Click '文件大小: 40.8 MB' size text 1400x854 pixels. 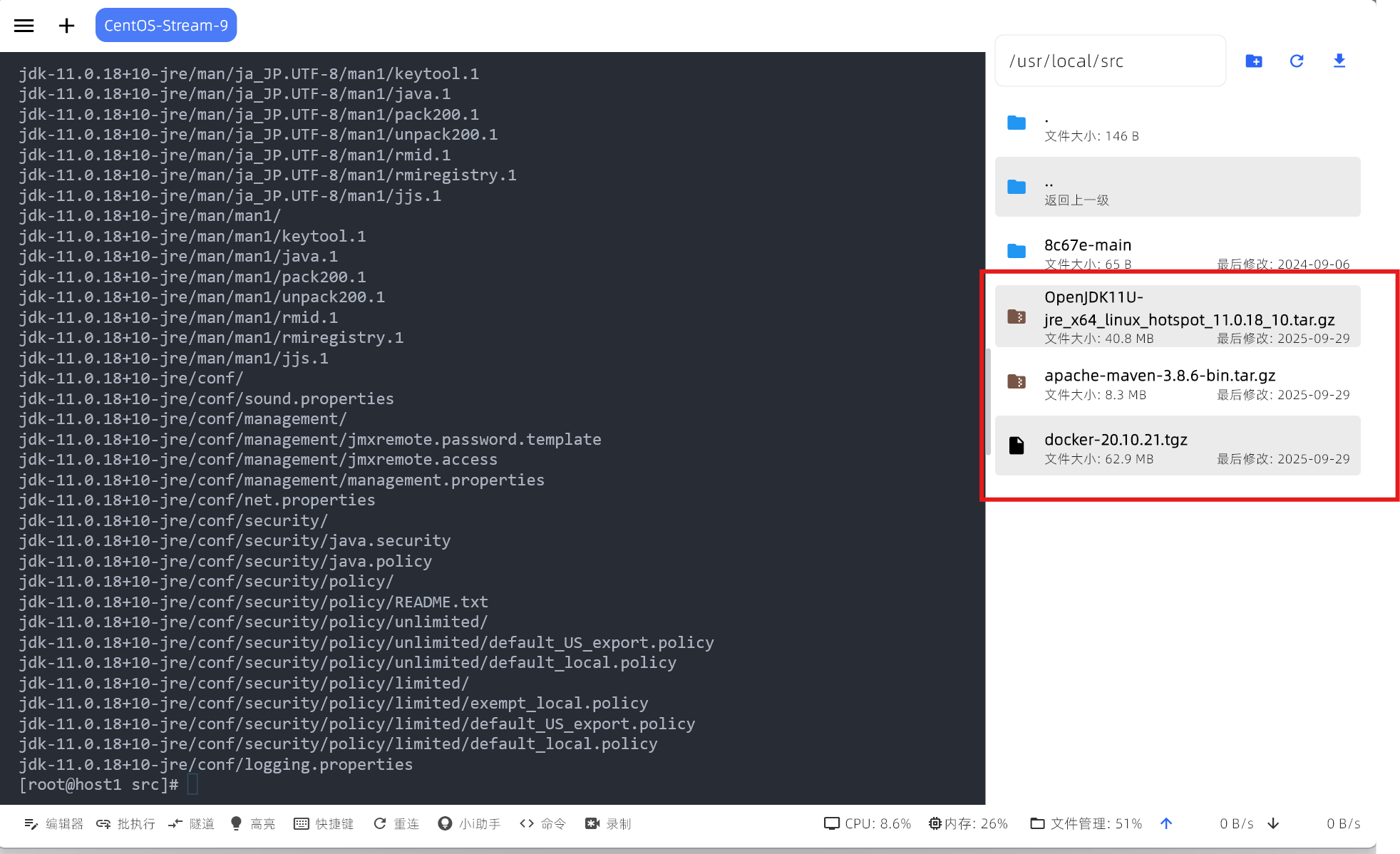pyautogui.click(x=1098, y=339)
